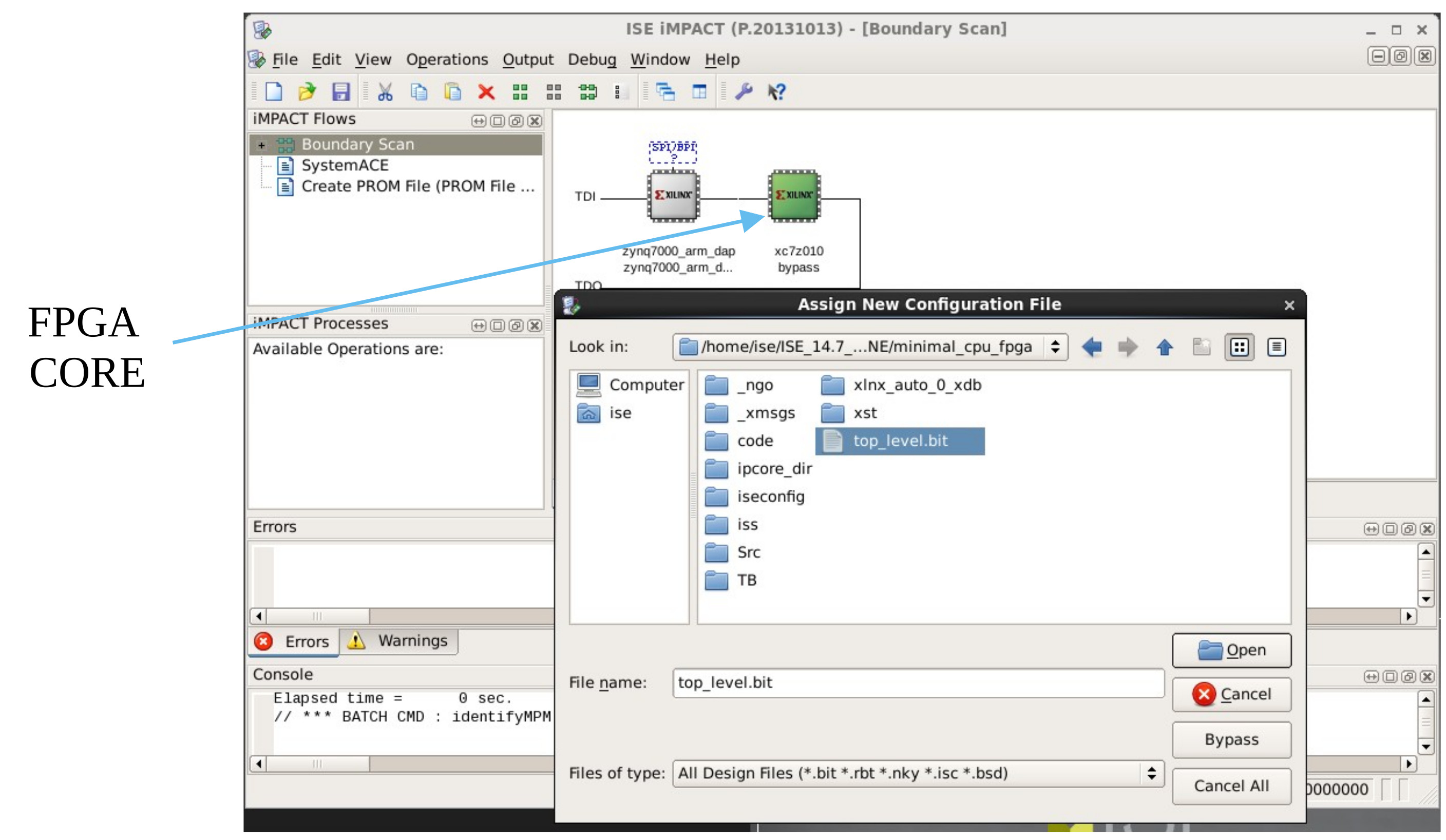This screenshot has width=1446, height=840.
Task: Switch file dialog to icon list view
Action: (1240, 347)
